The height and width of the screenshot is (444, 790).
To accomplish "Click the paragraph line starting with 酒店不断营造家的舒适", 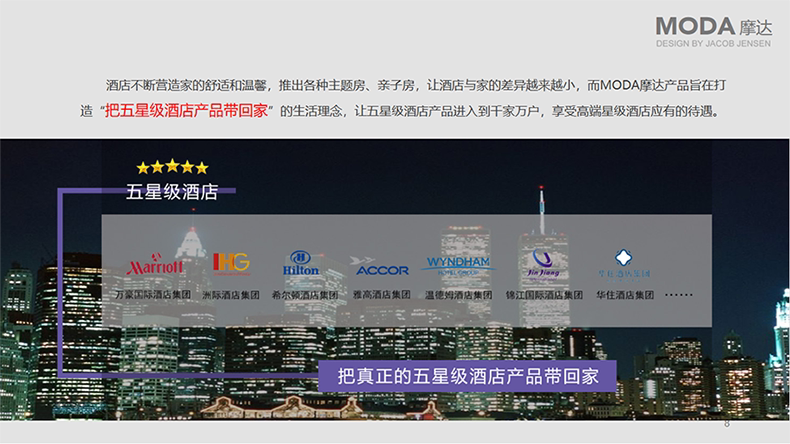I will point(416,85).
